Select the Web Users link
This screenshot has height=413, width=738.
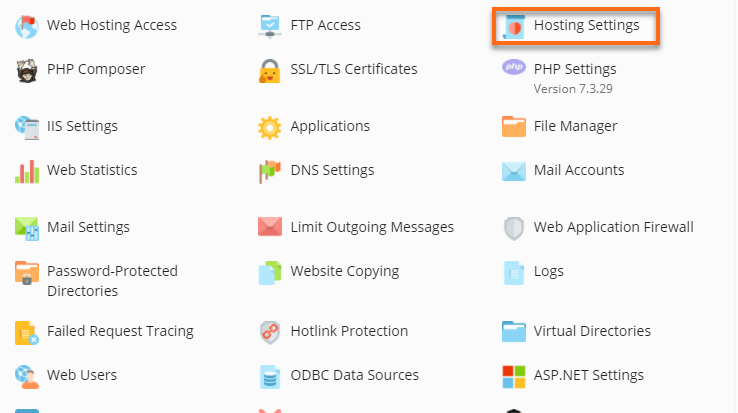pos(82,375)
